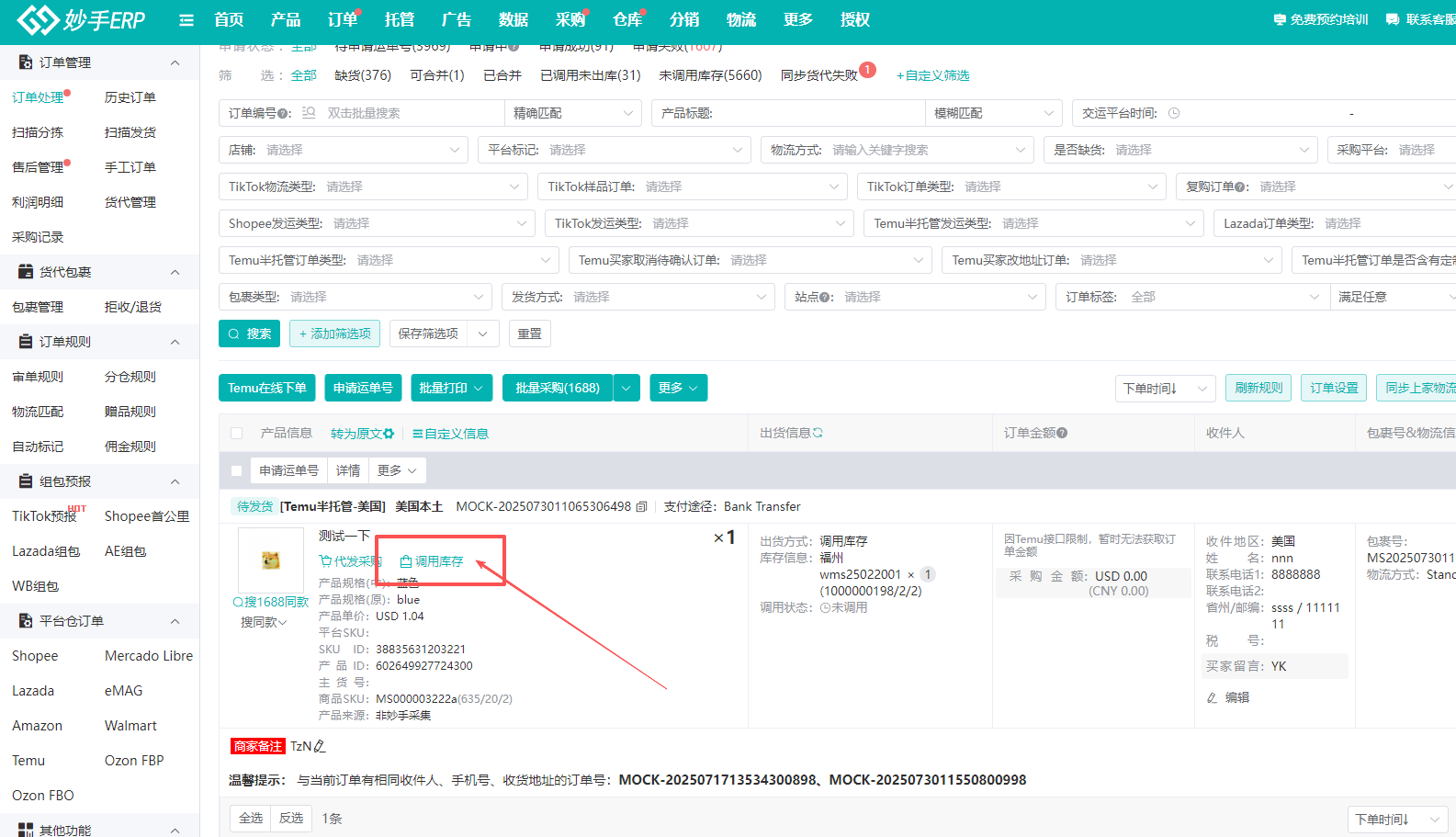Check the order row checkbox

tap(237, 471)
